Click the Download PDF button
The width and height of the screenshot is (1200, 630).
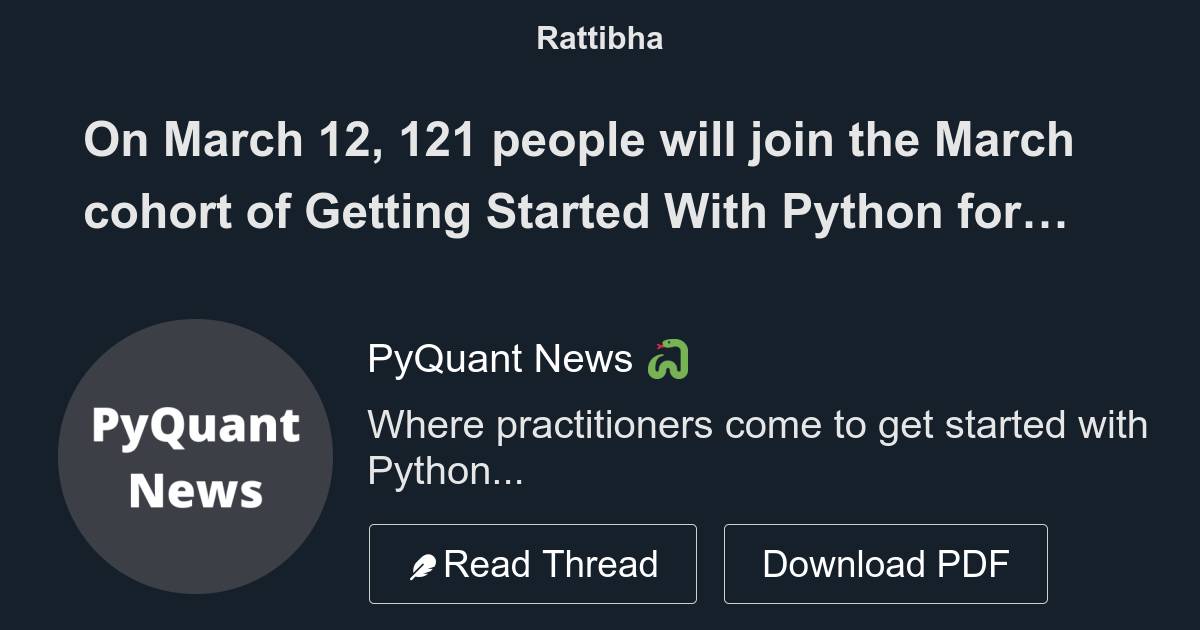point(887,563)
